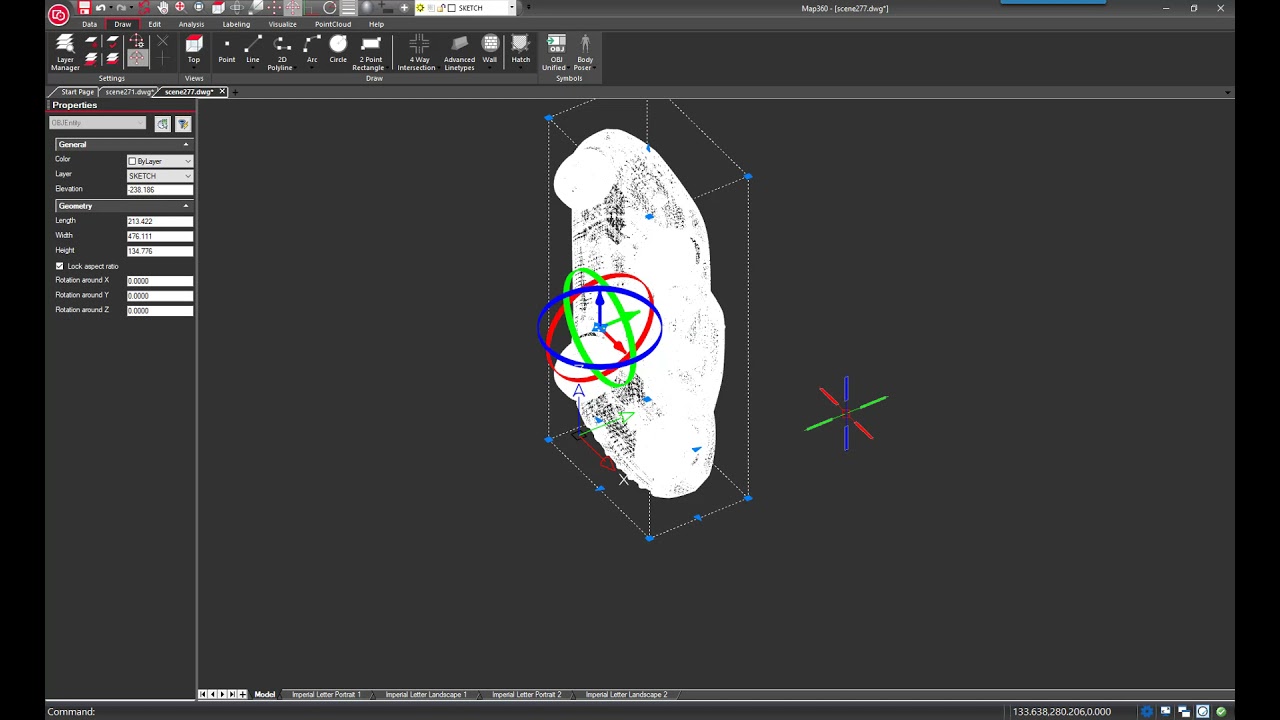The height and width of the screenshot is (720, 1280).
Task: Open the Analysis ribbon tab
Action: (191, 24)
